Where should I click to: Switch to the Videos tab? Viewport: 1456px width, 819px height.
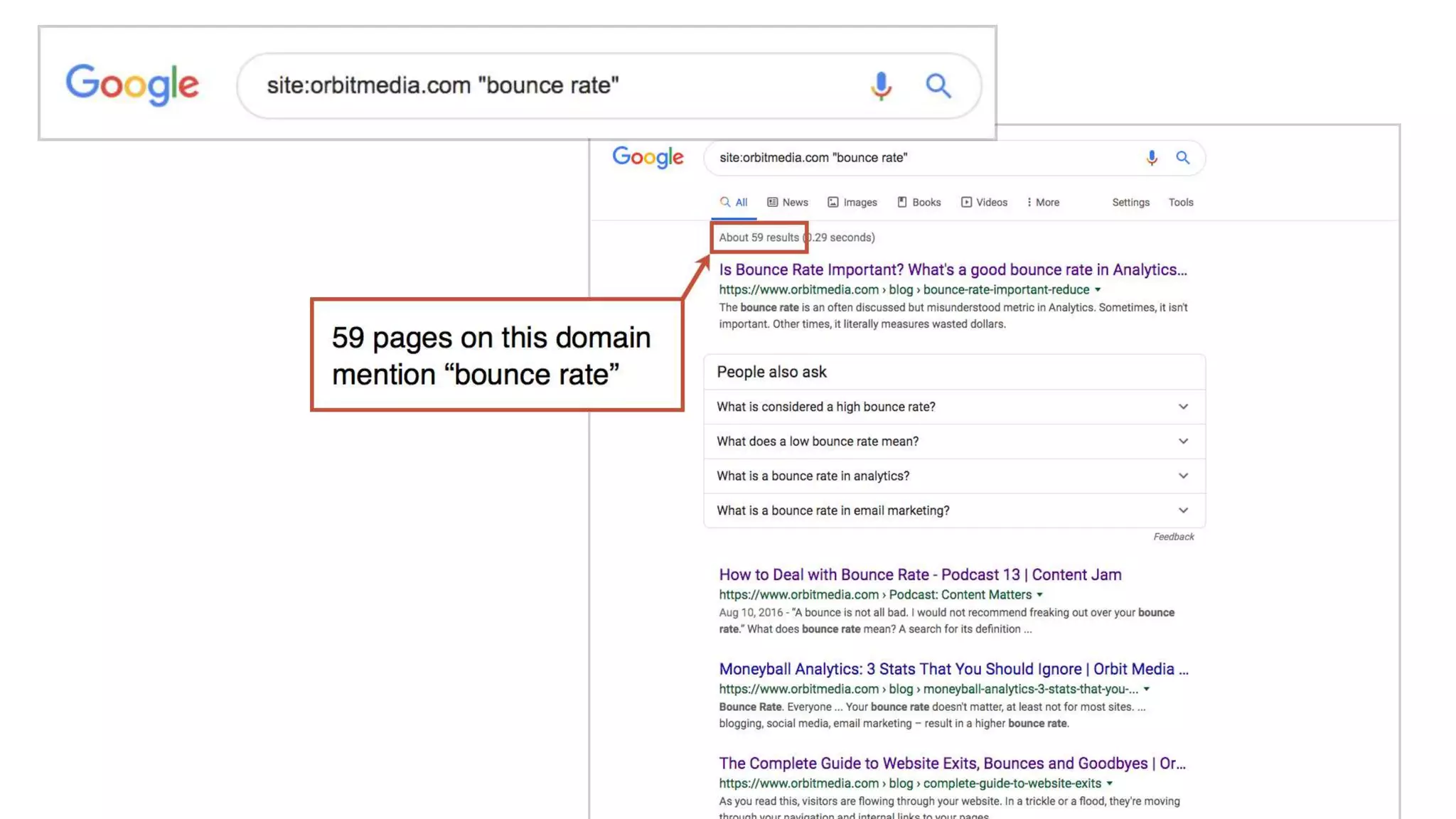985,203
